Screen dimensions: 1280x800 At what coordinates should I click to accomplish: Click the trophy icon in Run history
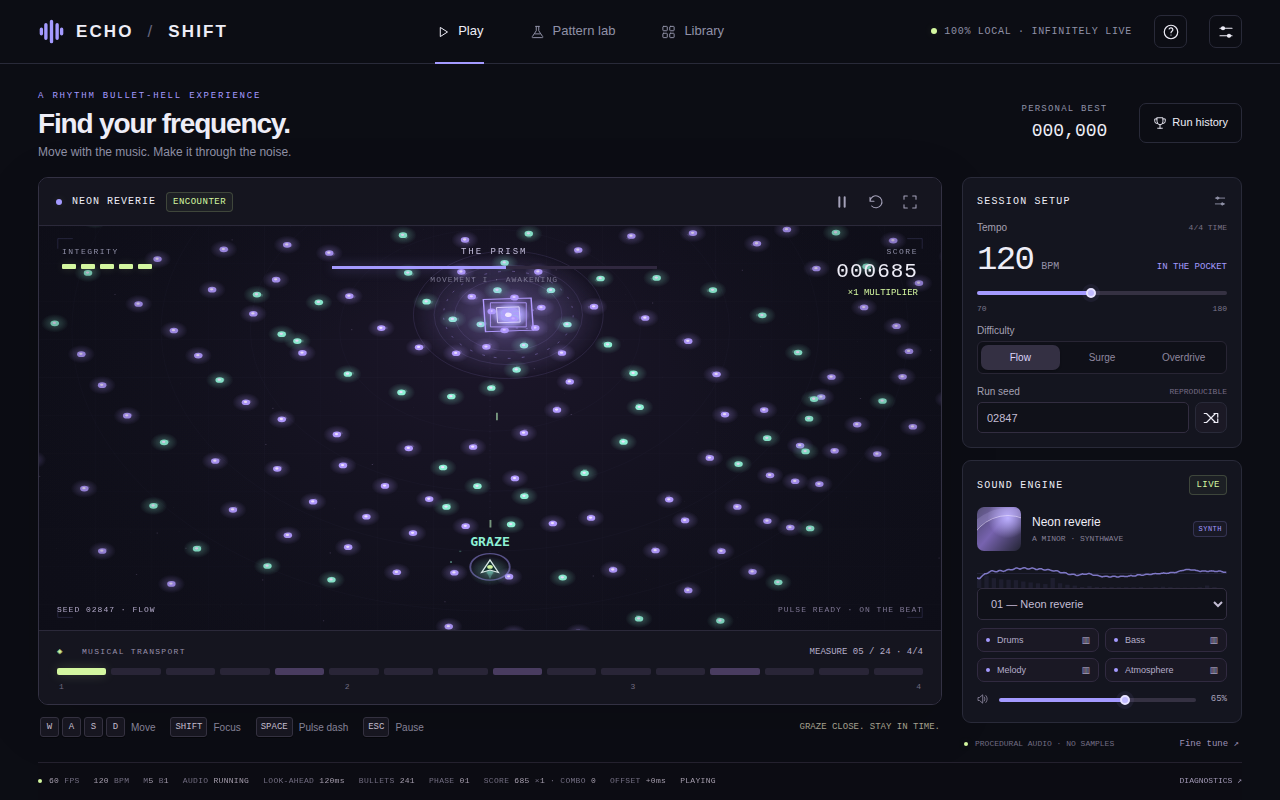click(x=1160, y=123)
